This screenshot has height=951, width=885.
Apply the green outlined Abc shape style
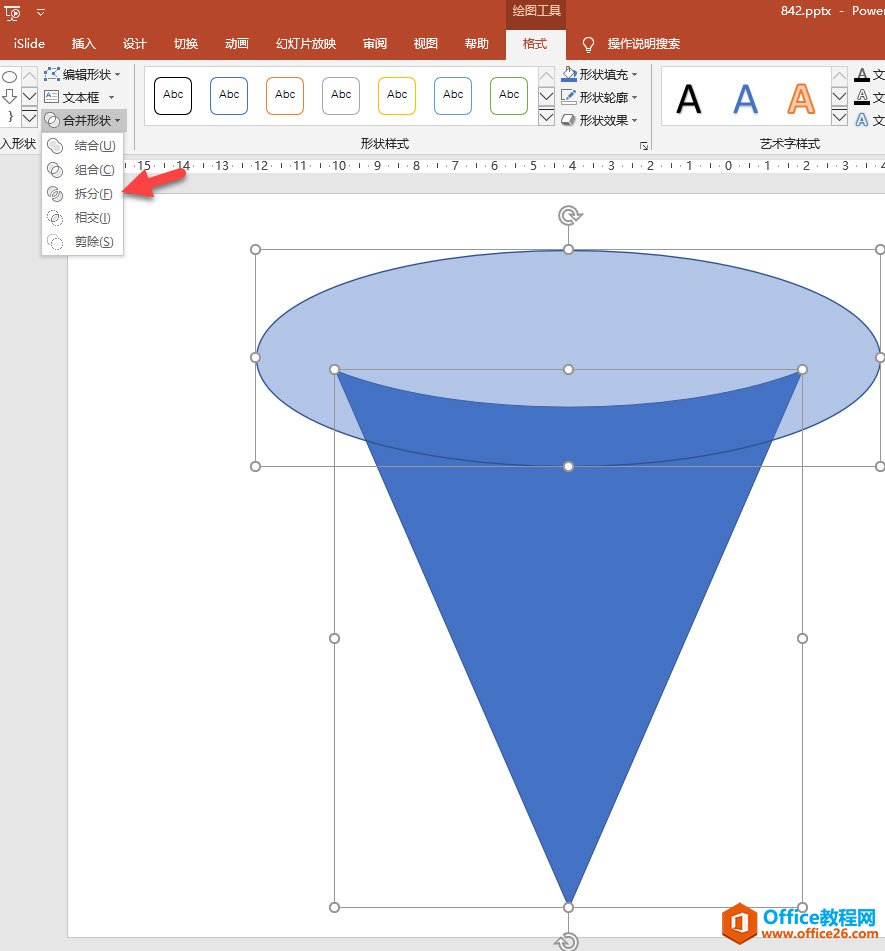pyautogui.click(x=509, y=95)
